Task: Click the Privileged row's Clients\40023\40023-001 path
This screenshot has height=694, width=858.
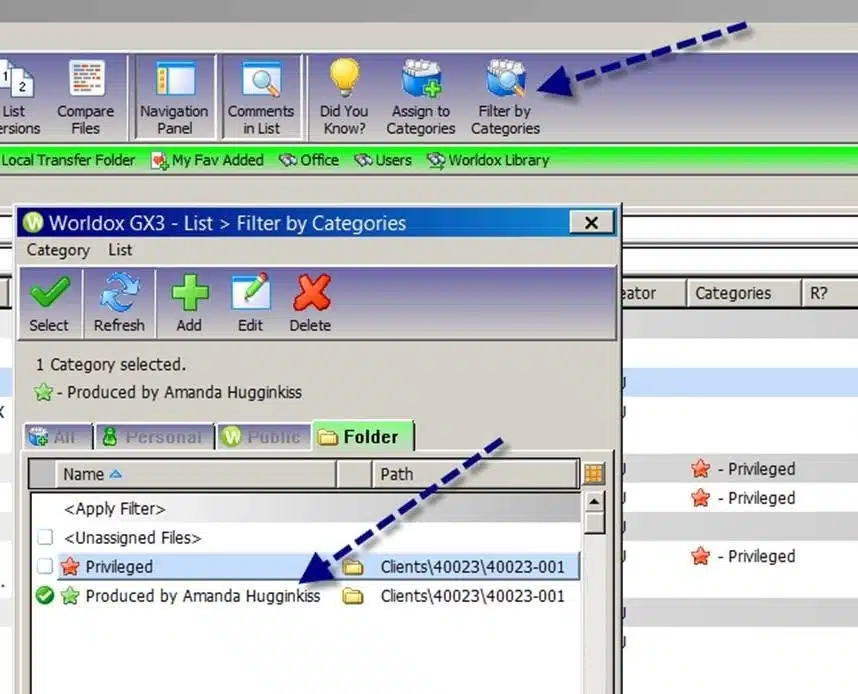Action: coord(473,566)
